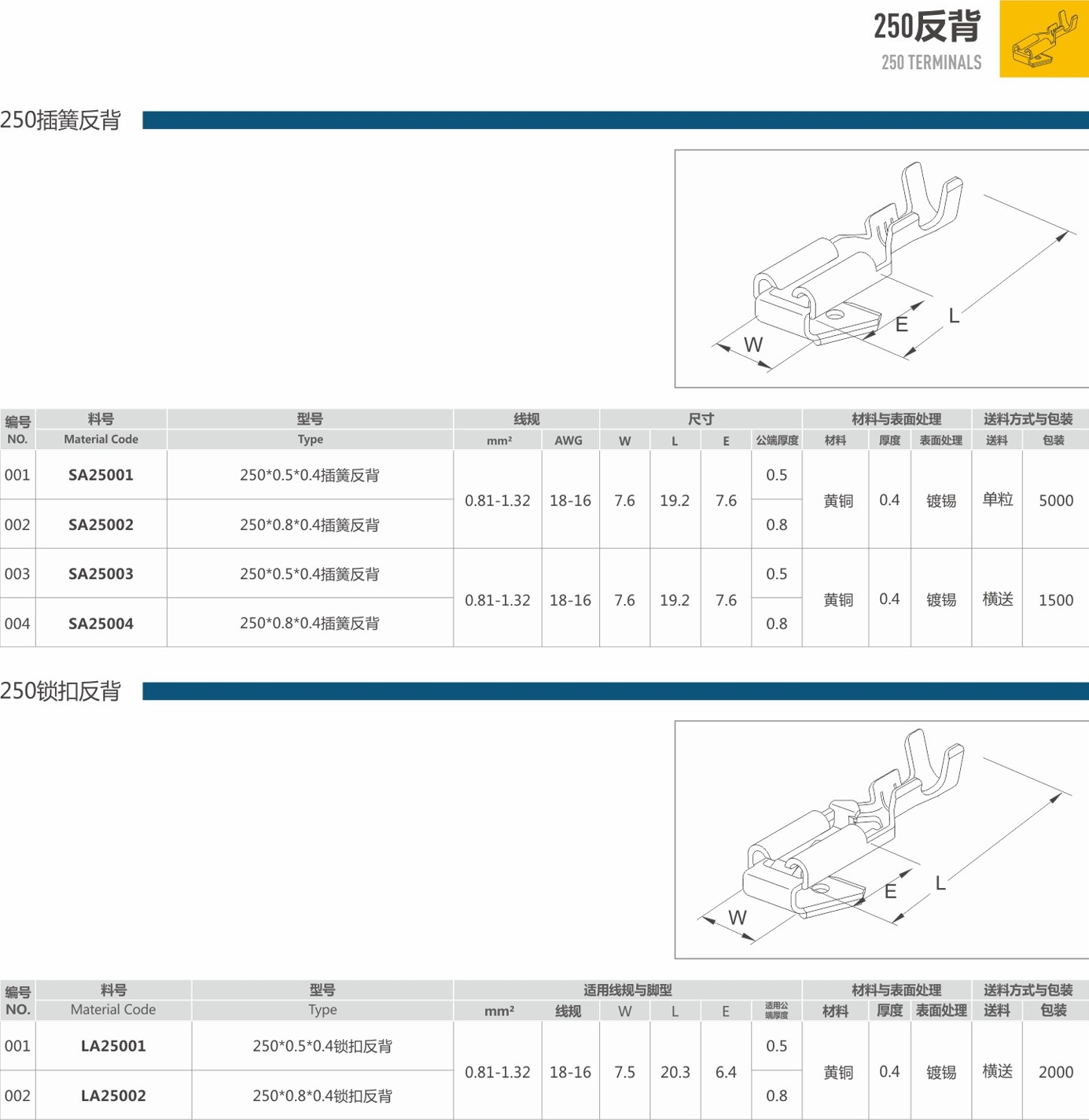Screen dimensions: 1089x1120
Task: Open the 250插簧反背 terminal diagram
Action: pyautogui.click(x=881, y=268)
